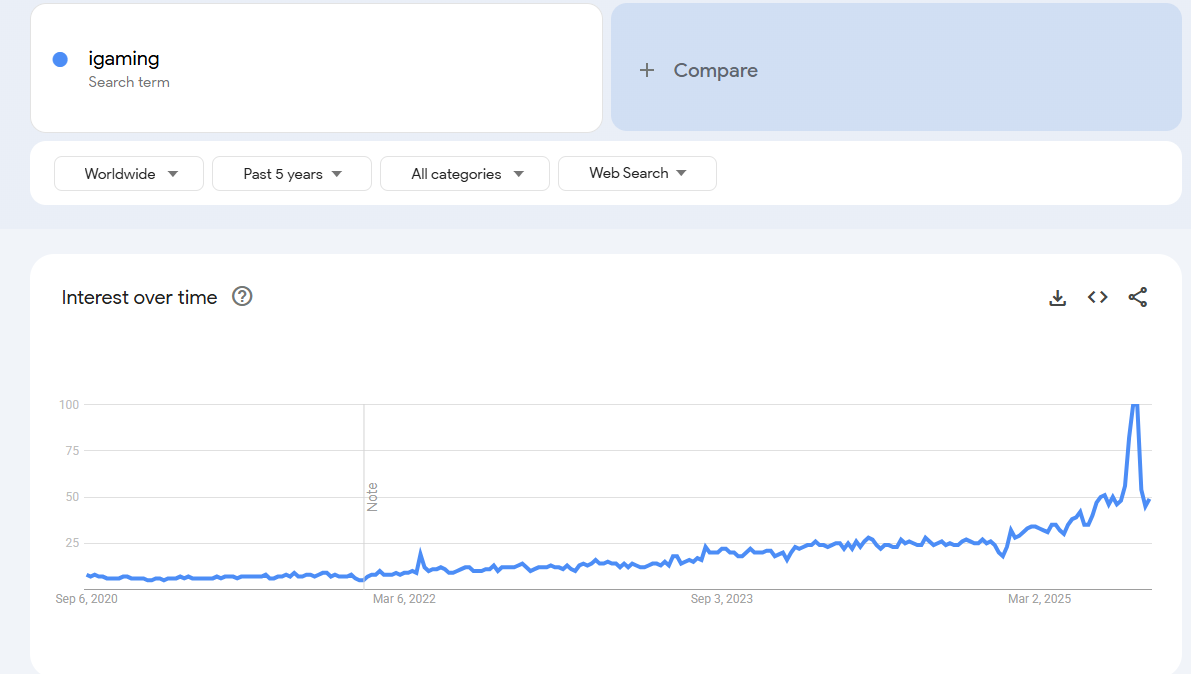1191x674 pixels.
Task: Open the Web Search type dropdown
Action: pos(637,173)
